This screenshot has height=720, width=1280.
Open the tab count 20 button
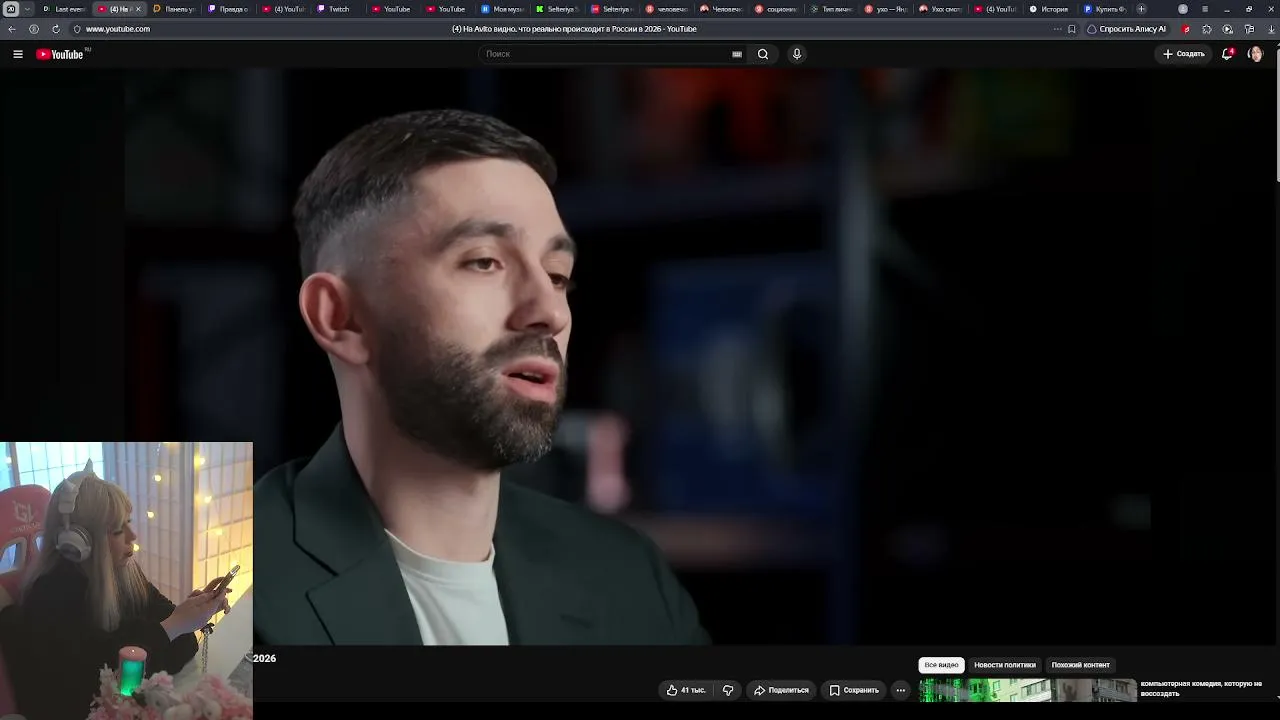pyautogui.click(x=11, y=9)
